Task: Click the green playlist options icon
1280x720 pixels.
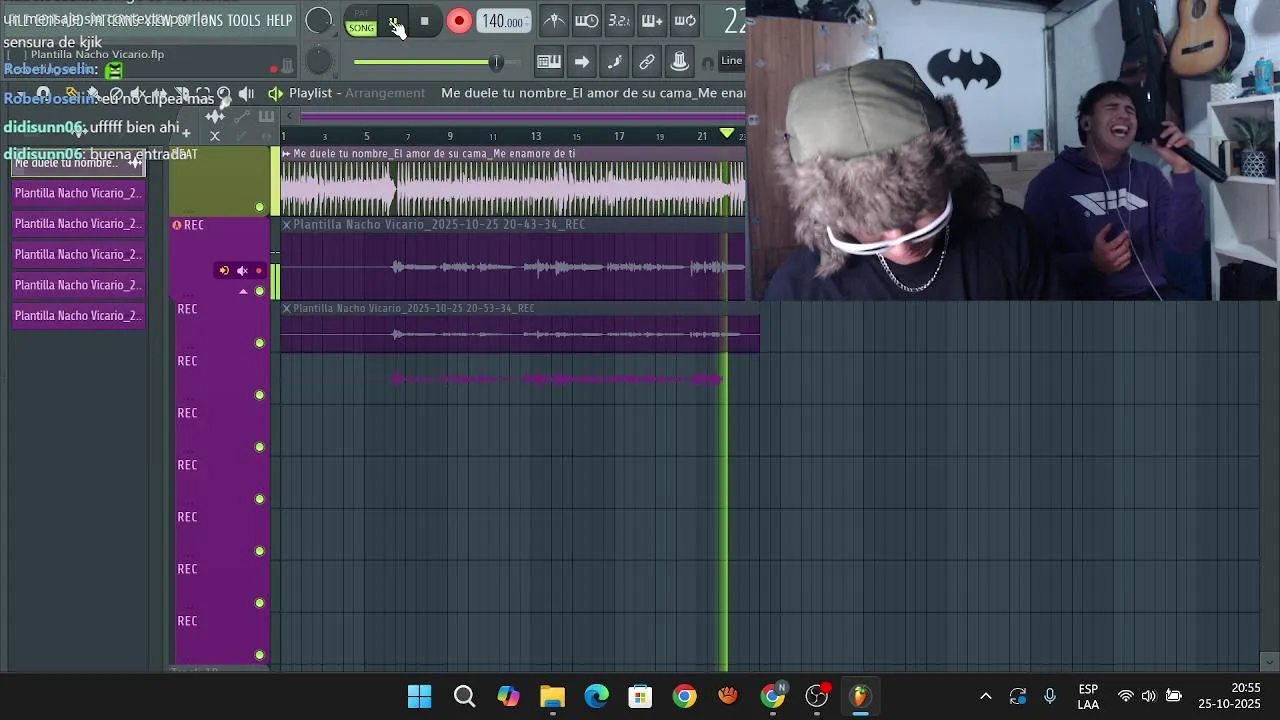Action: pos(275,93)
